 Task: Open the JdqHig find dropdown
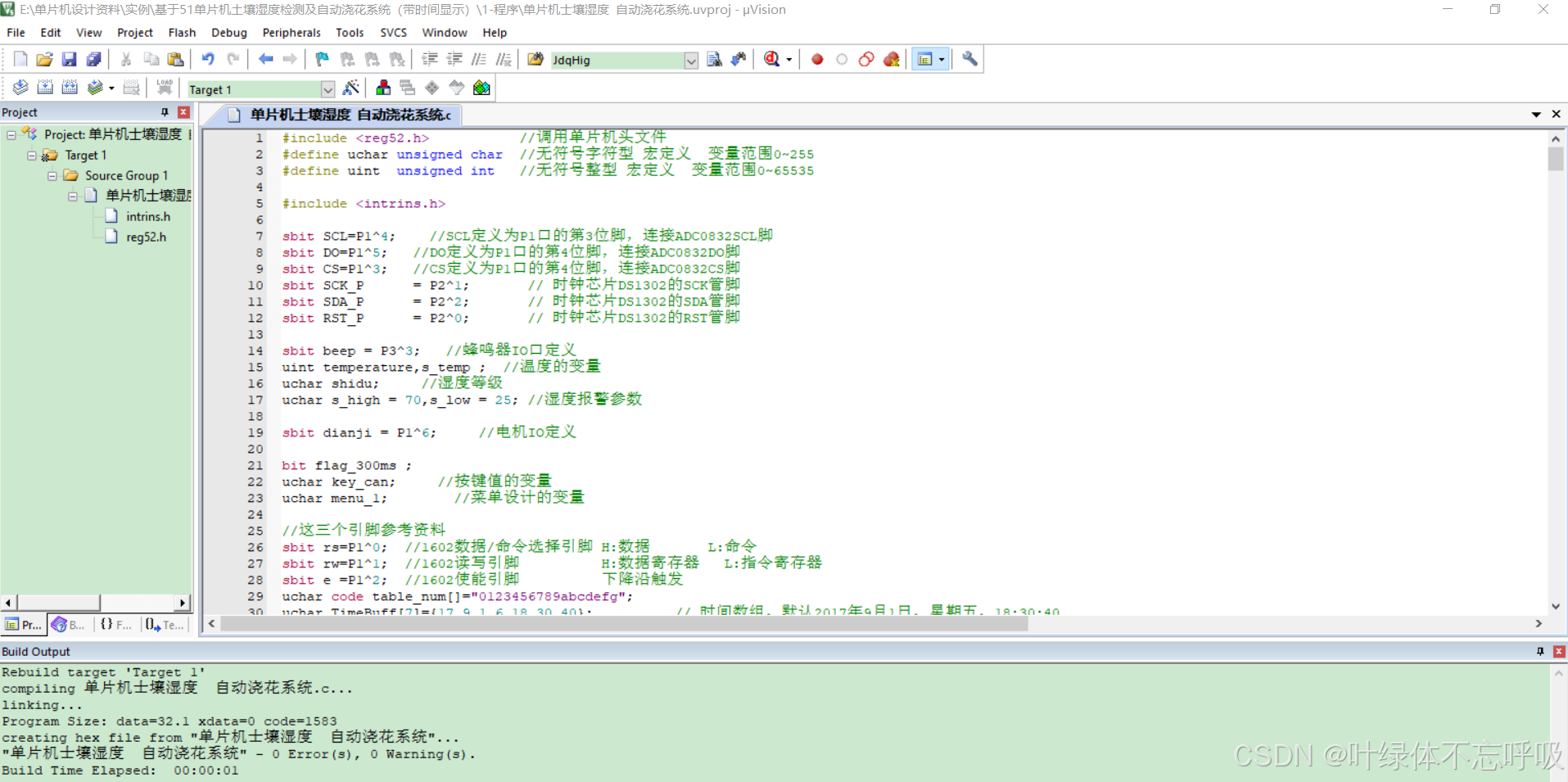691,61
